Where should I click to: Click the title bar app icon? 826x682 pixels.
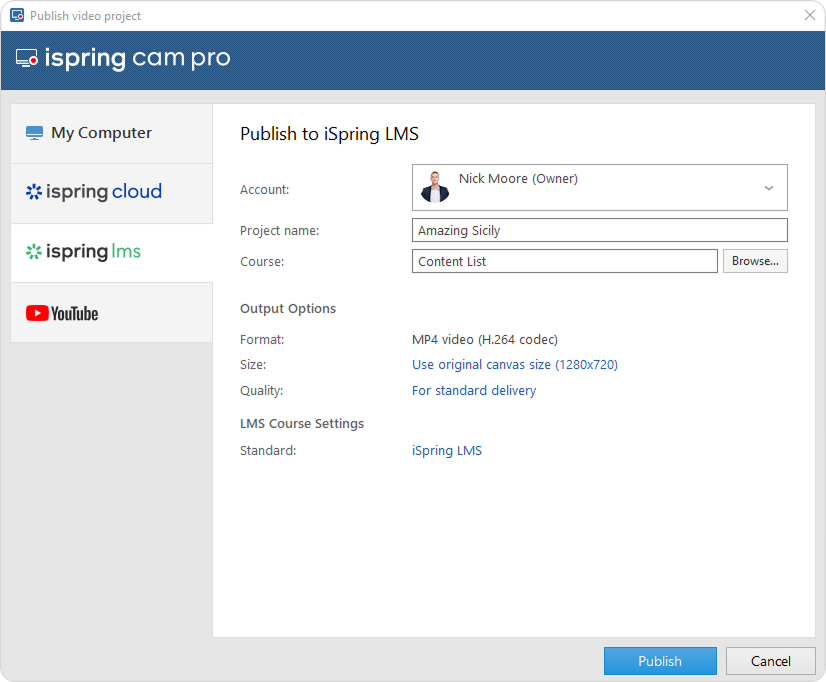click(17, 16)
